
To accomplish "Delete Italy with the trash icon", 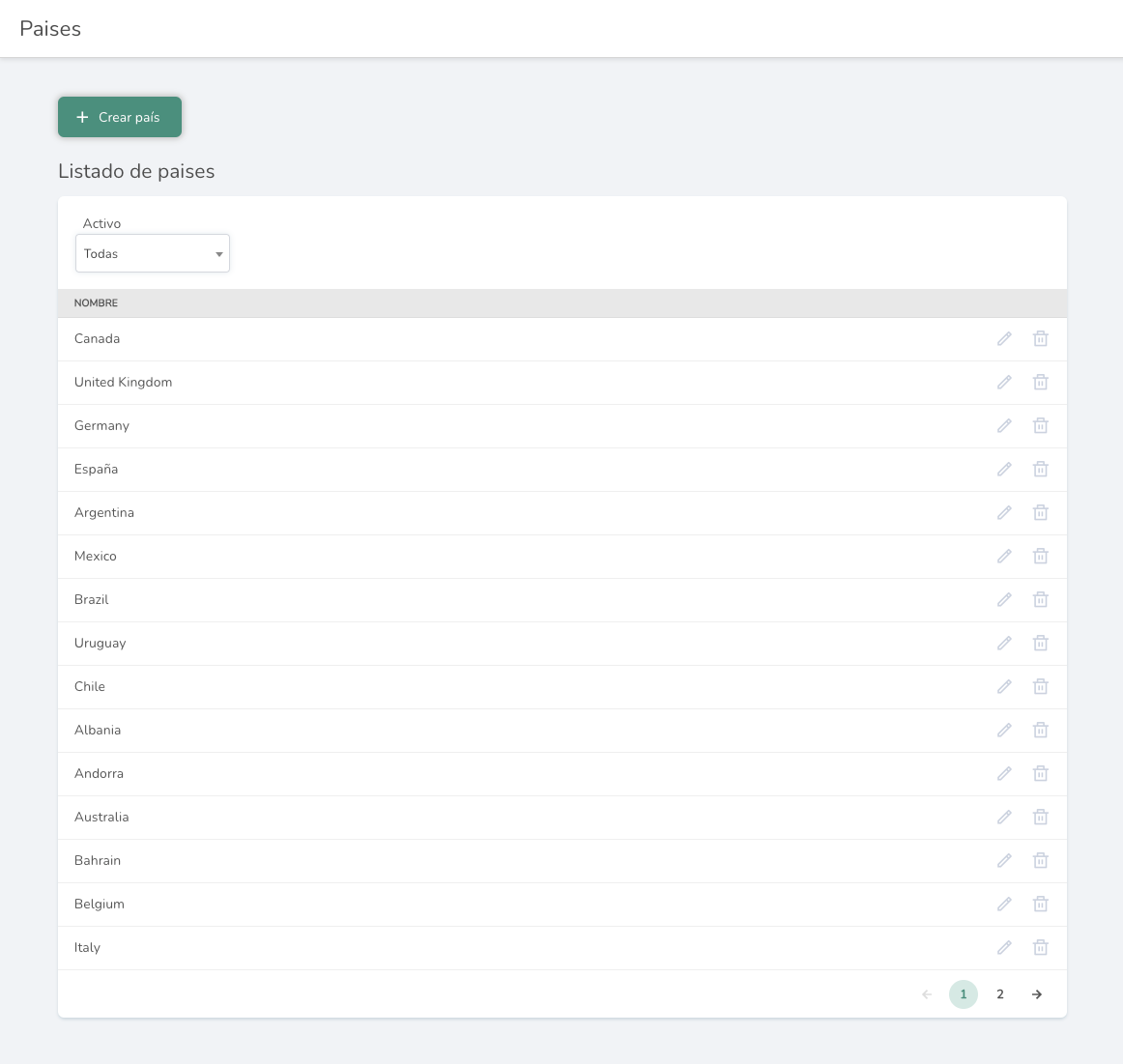I will (x=1041, y=947).
